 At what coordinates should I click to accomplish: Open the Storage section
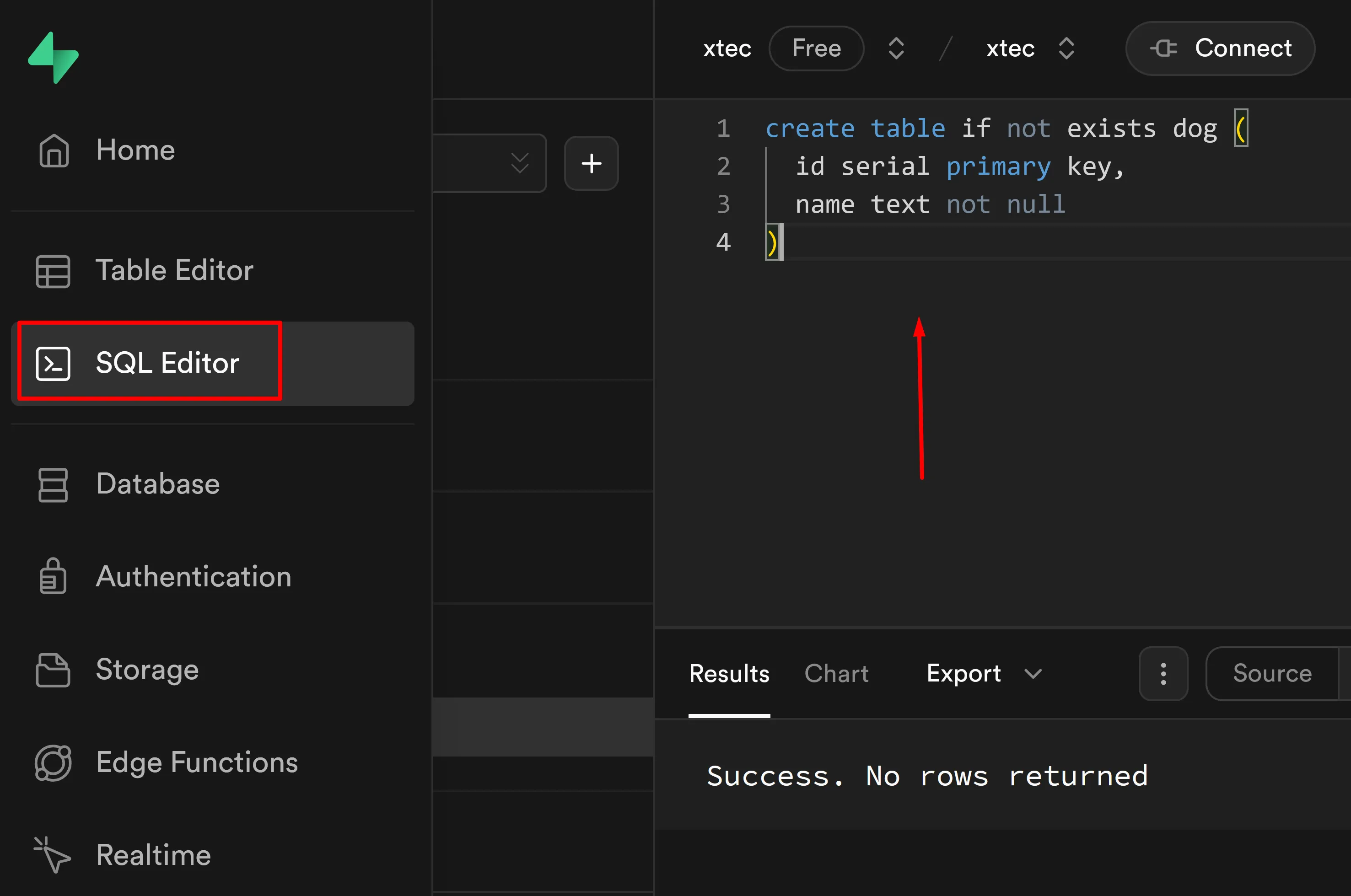(x=147, y=670)
